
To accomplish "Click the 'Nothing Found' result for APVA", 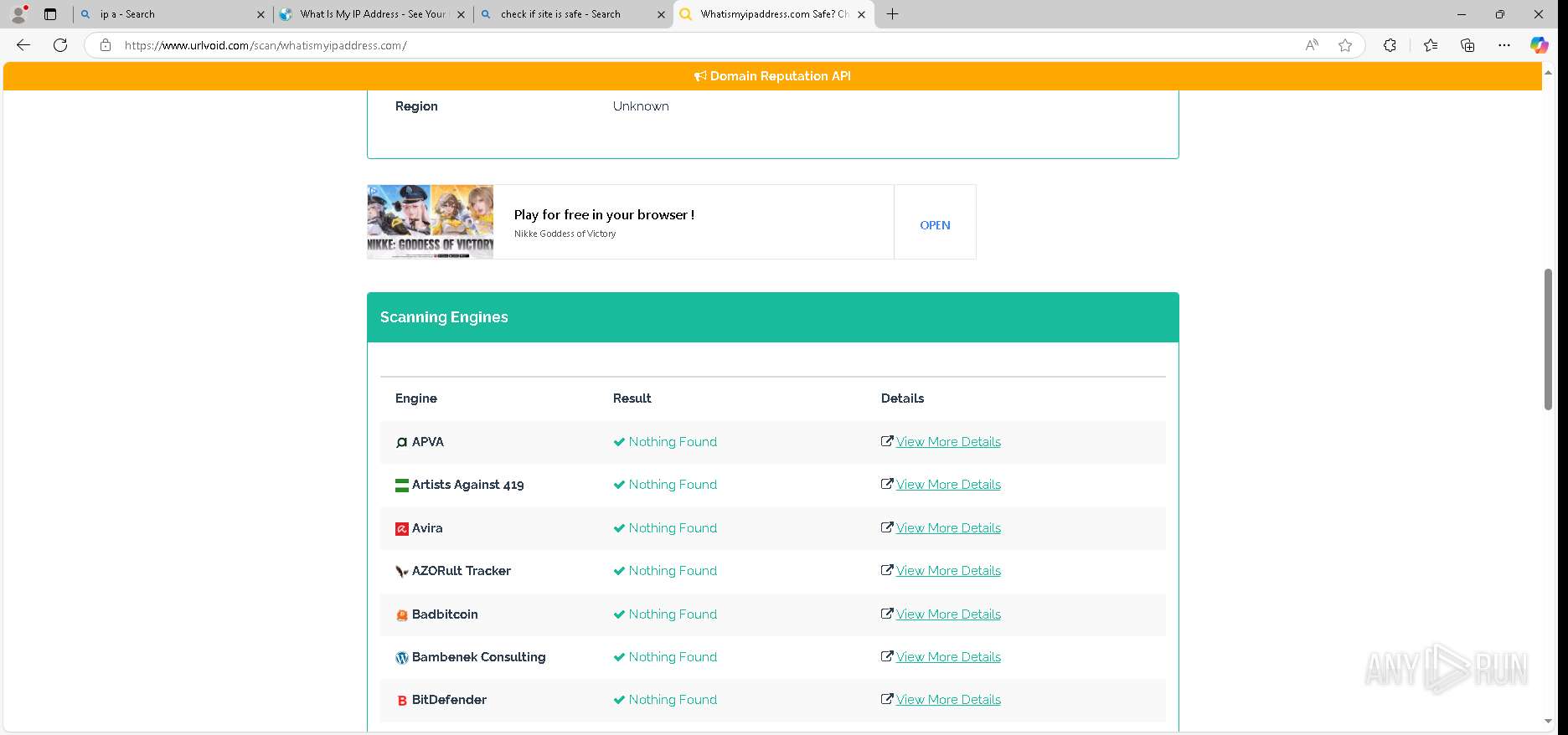I will 673,442.
